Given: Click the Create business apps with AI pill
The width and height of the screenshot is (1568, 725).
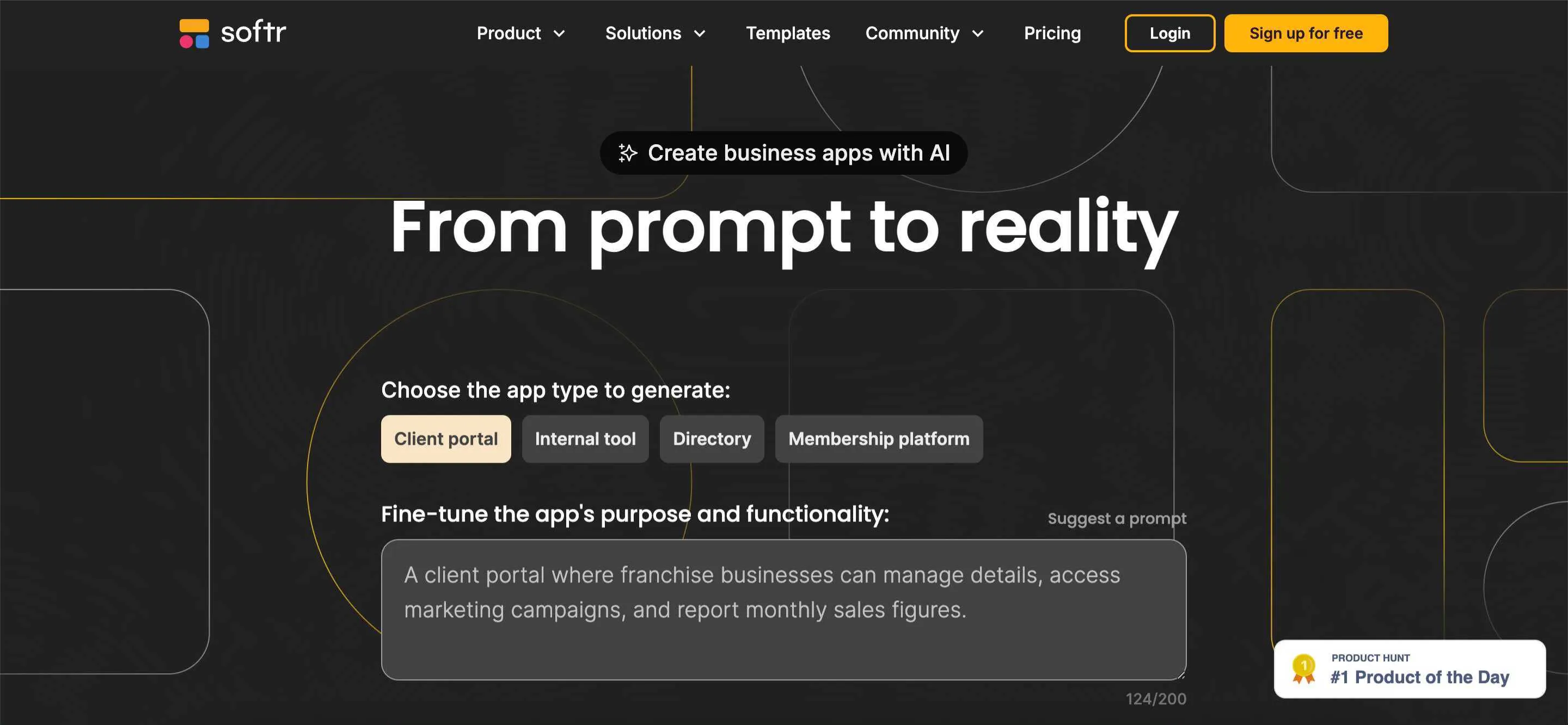Looking at the screenshot, I should (783, 153).
